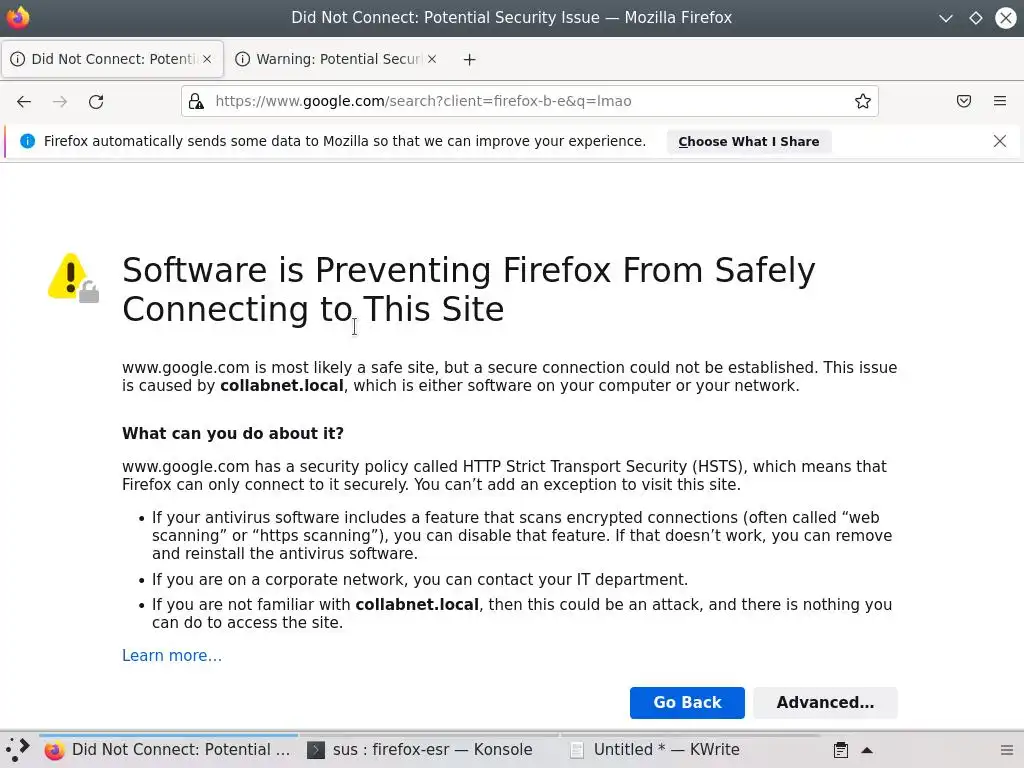Viewport: 1024px width, 768px height.
Task: Select the Firefox 'Did Not Connect' taskbar entry
Action: pos(168,750)
